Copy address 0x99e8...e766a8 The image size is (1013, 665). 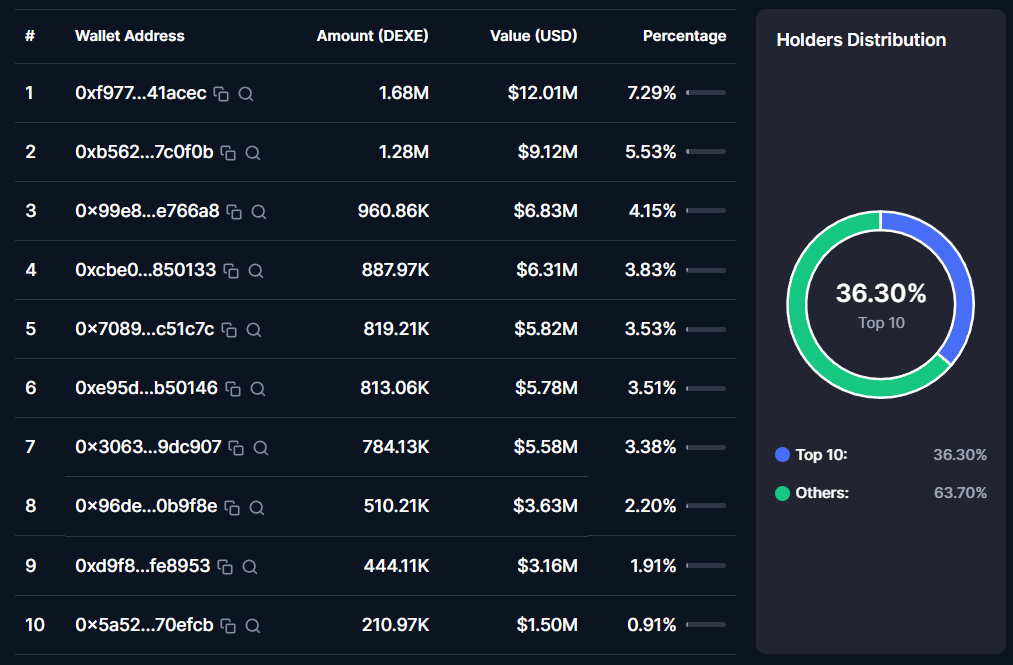tap(234, 212)
